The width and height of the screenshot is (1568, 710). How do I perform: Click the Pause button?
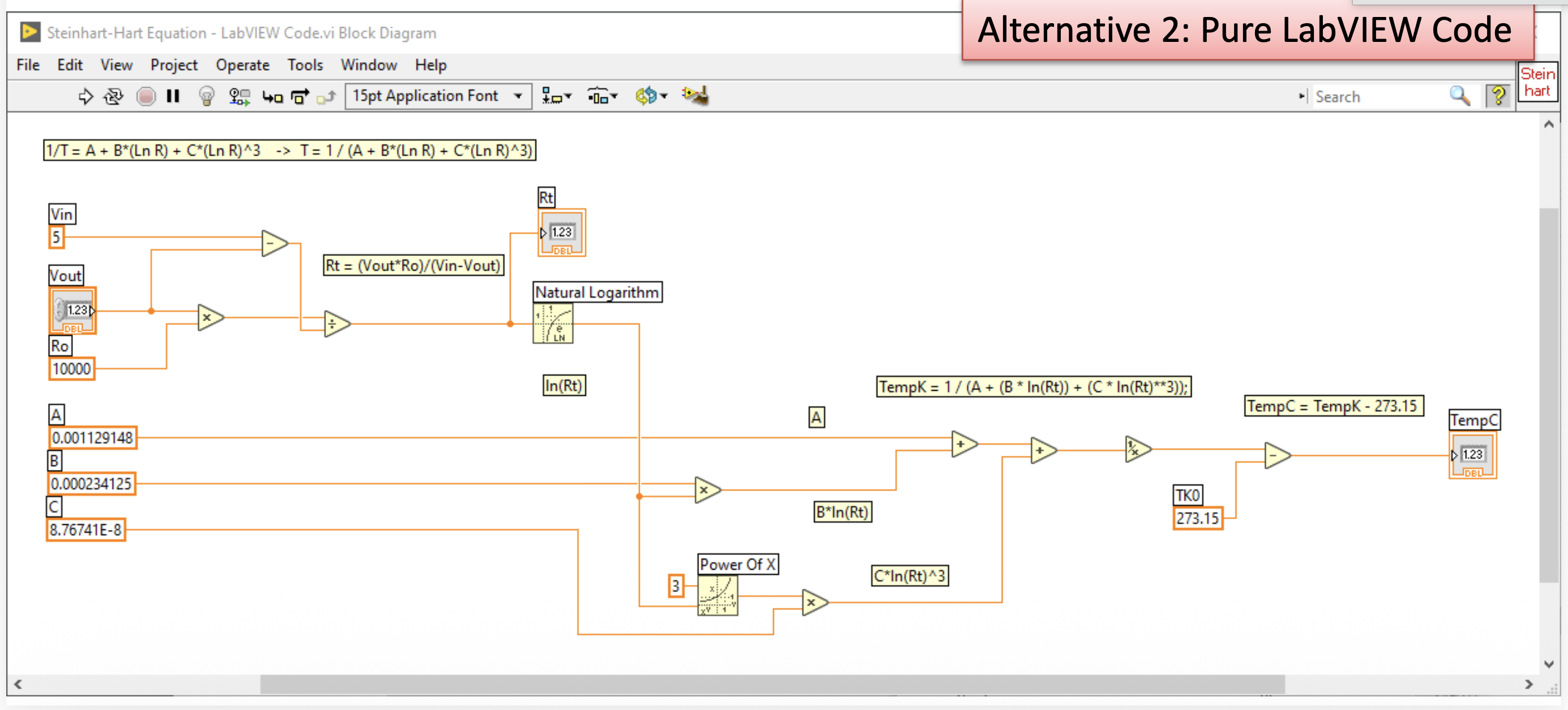coord(173,96)
